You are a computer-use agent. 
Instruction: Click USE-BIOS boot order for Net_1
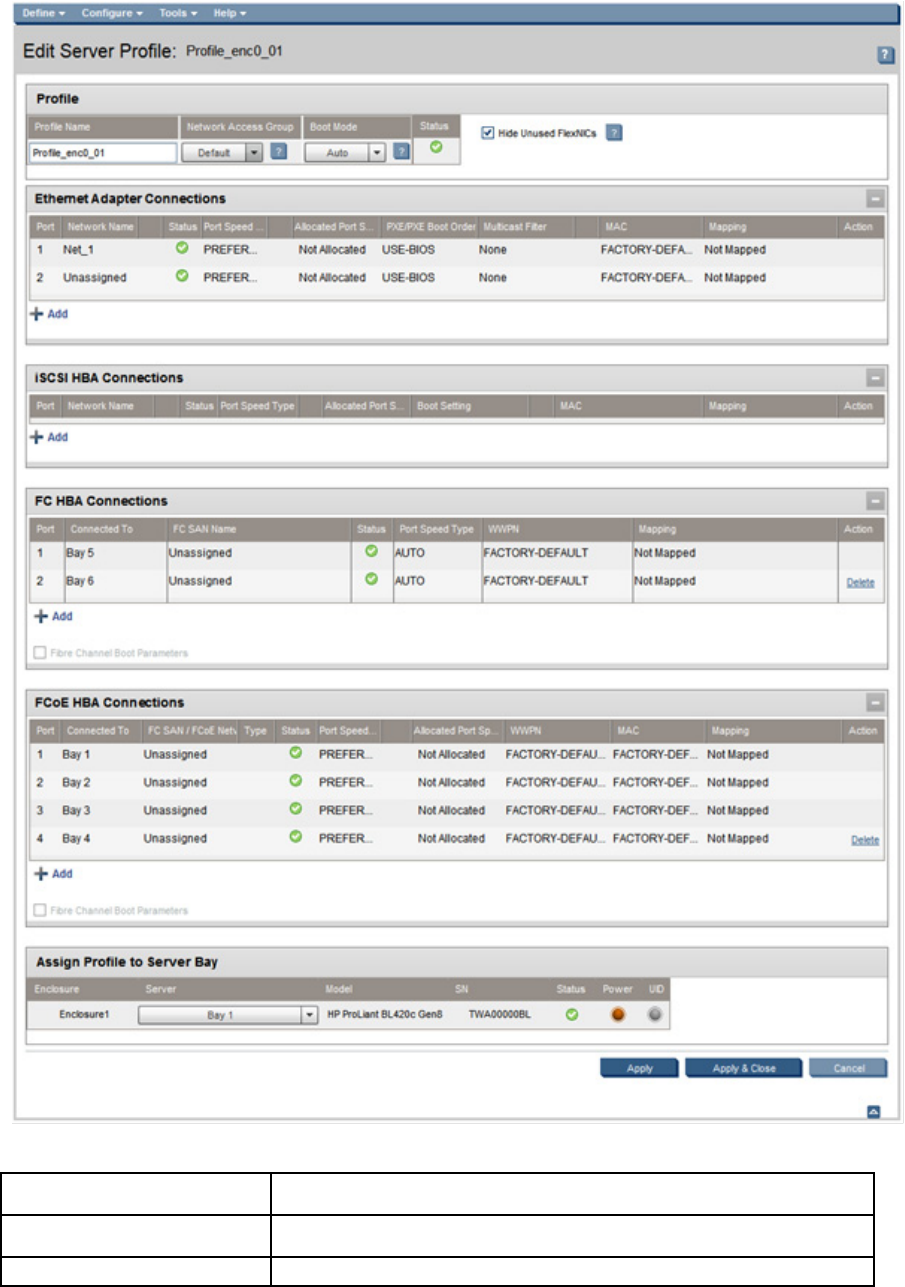tap(409, 250)
